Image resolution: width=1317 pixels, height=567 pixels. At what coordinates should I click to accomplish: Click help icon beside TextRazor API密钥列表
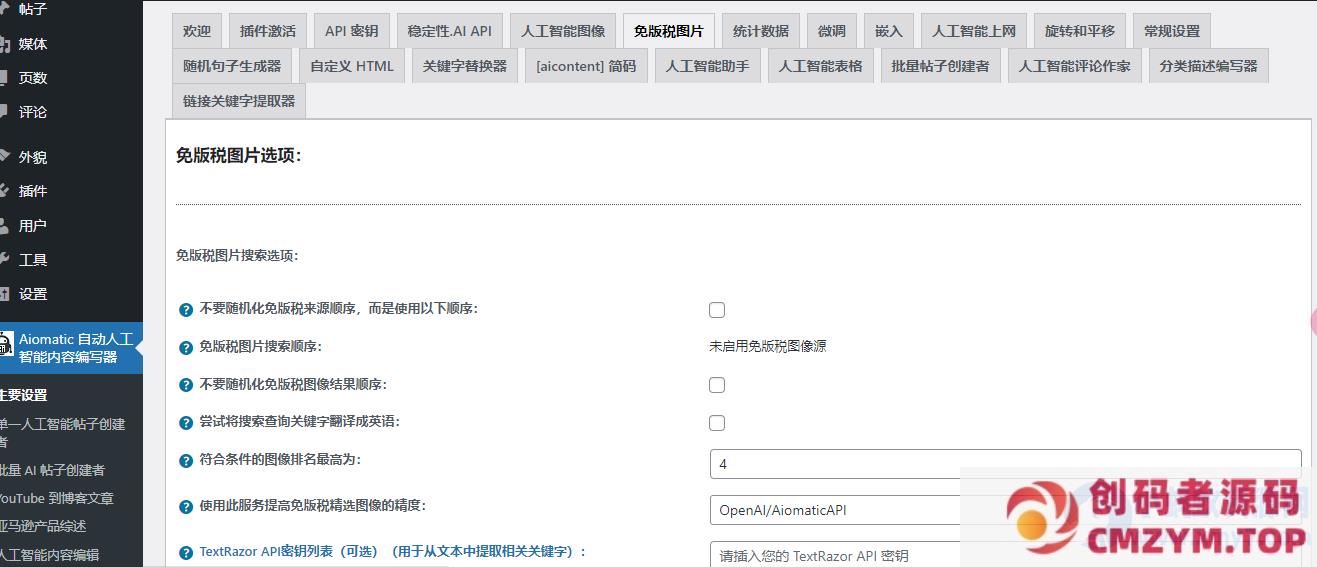(x=185, y=553)
